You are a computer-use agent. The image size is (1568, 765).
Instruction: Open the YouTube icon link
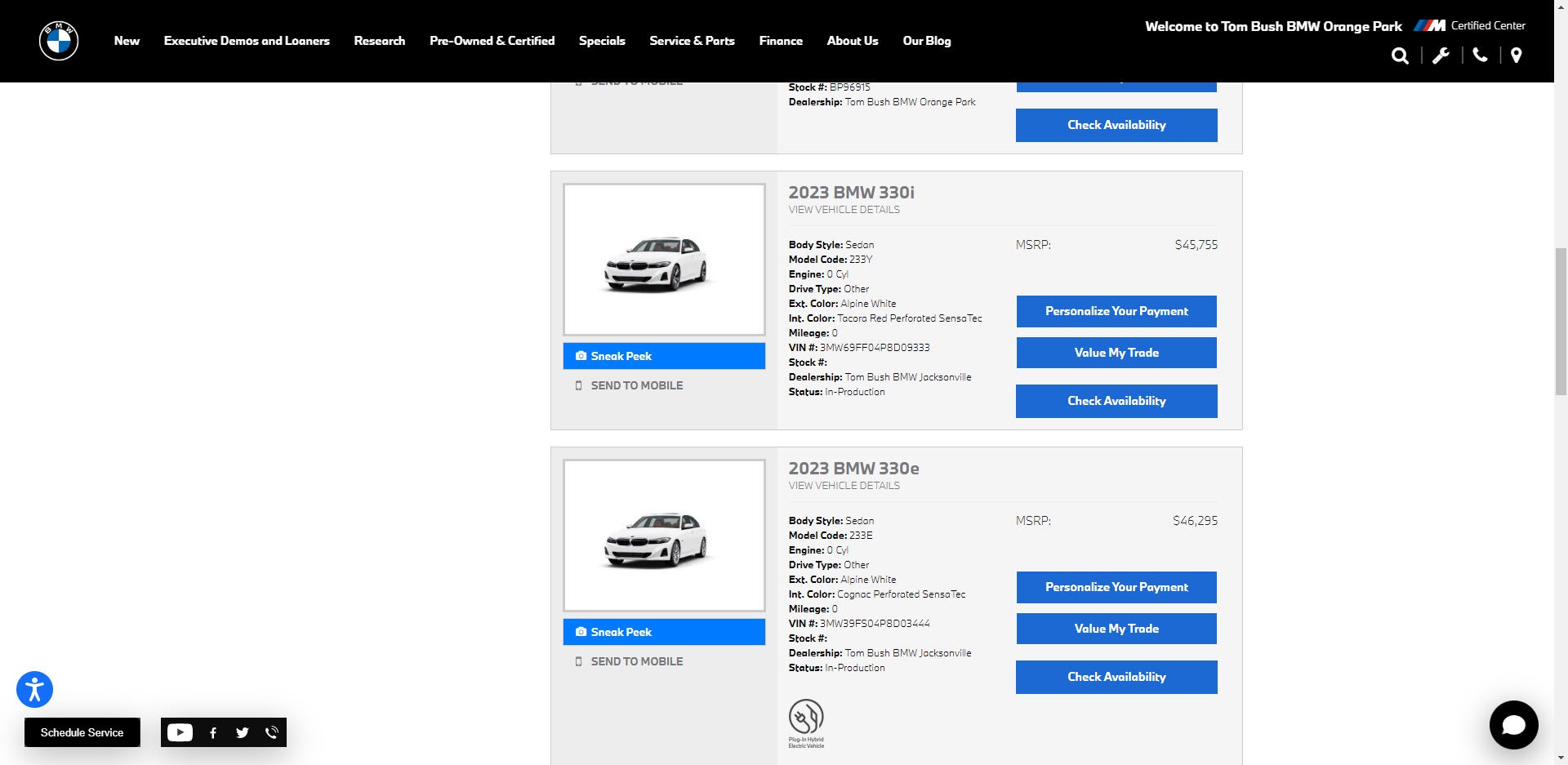tap(180, 732)
